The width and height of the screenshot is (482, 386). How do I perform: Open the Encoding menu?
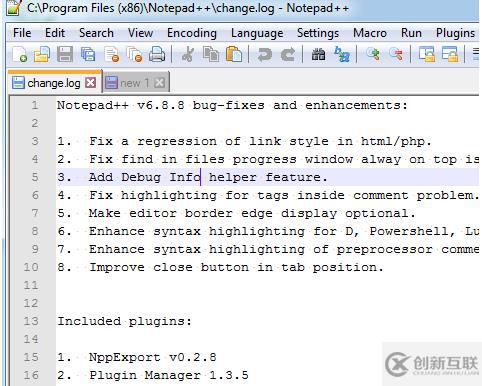(x=192, y=33)
